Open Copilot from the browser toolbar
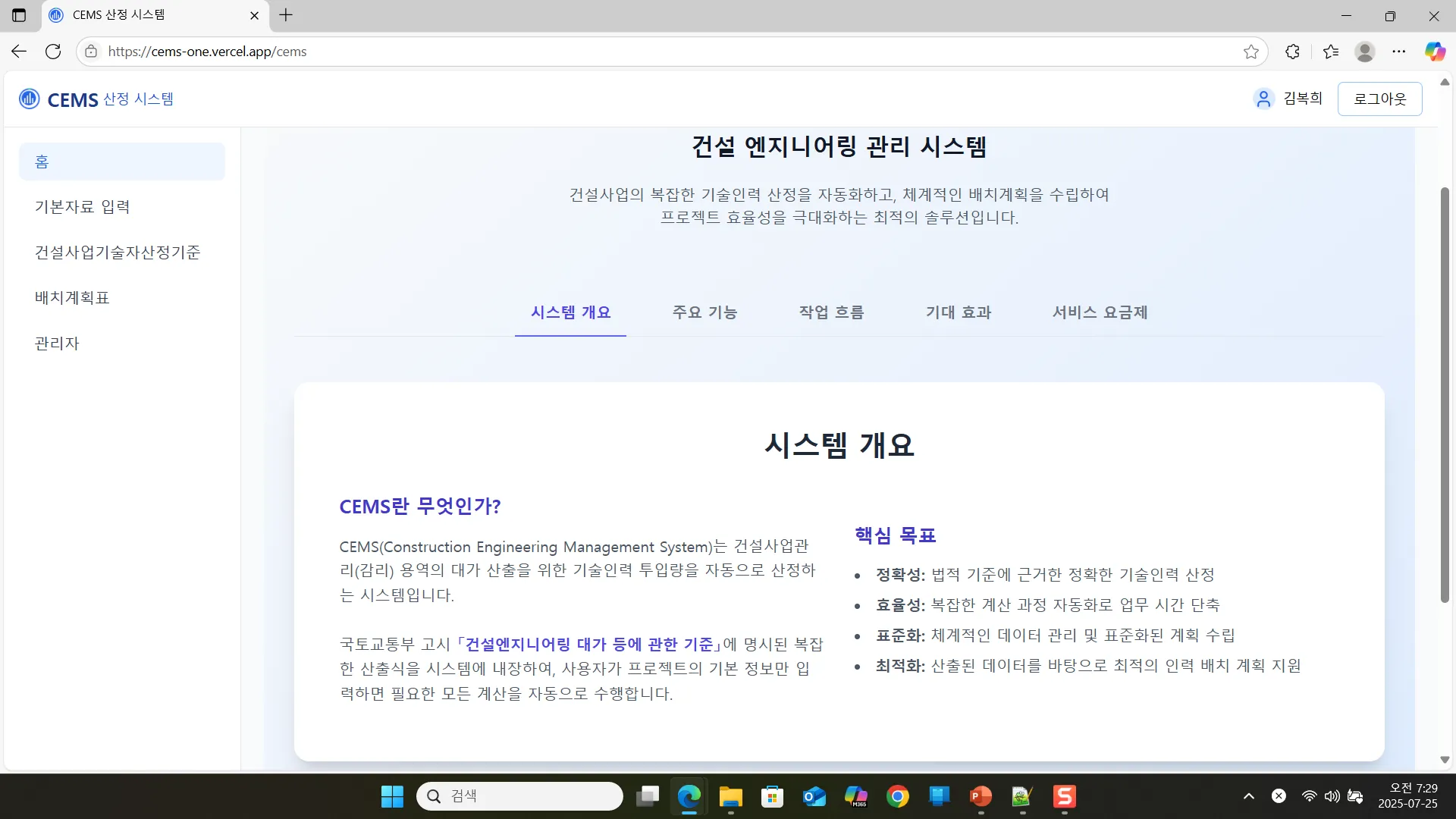Screen dimensions: 1456x819 tap(1435, 51)
